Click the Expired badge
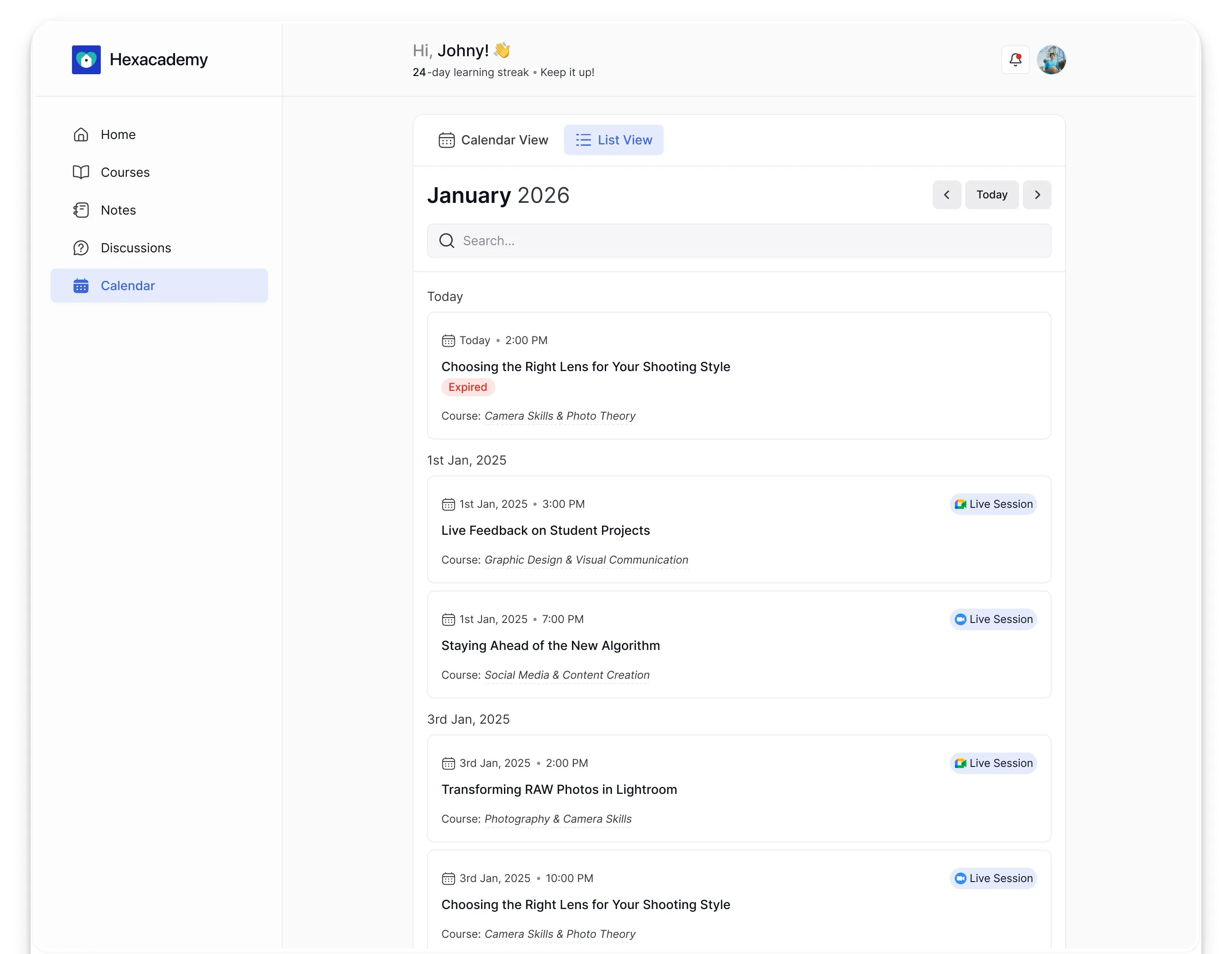This screenshot has height=954, width=1232. point(468,387)
